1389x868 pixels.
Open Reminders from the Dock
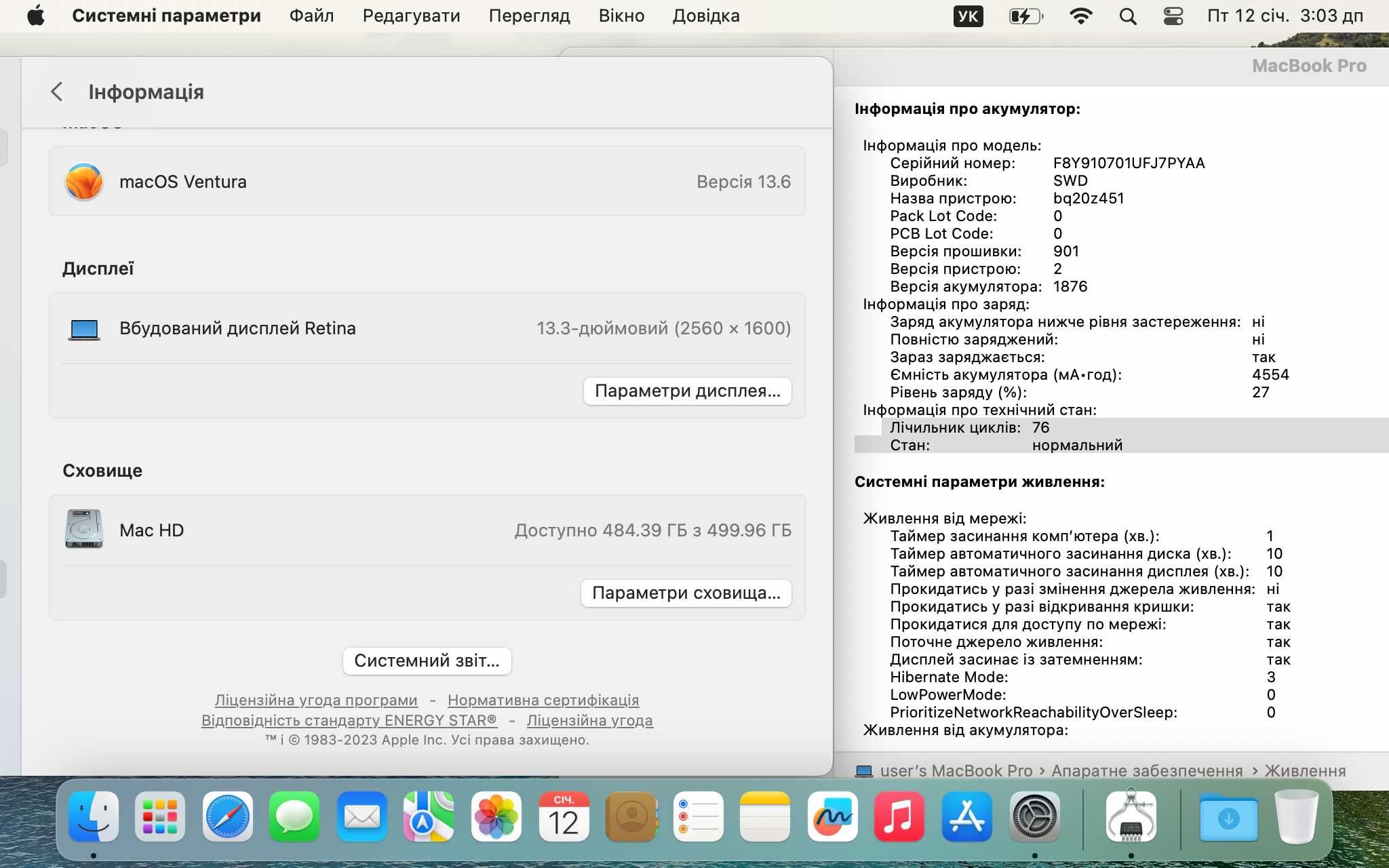pyautogui.click(x=698, y=816)
